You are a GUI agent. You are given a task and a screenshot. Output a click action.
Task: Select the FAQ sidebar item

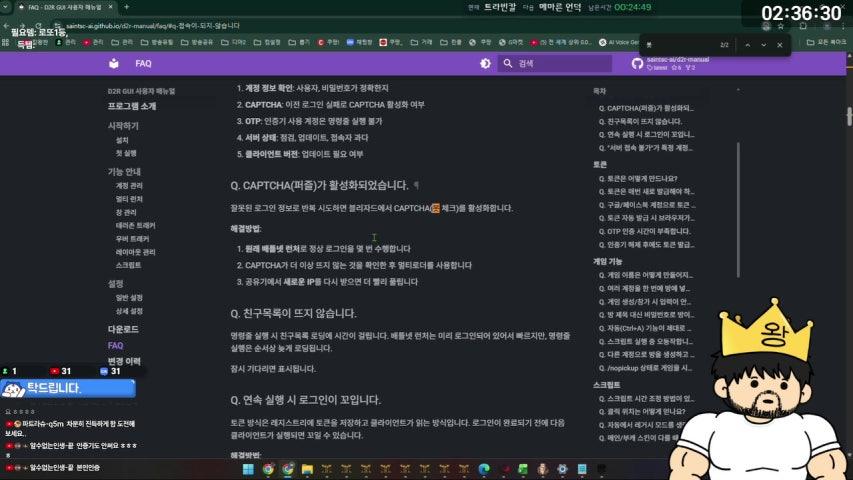[x=115, y=346]
